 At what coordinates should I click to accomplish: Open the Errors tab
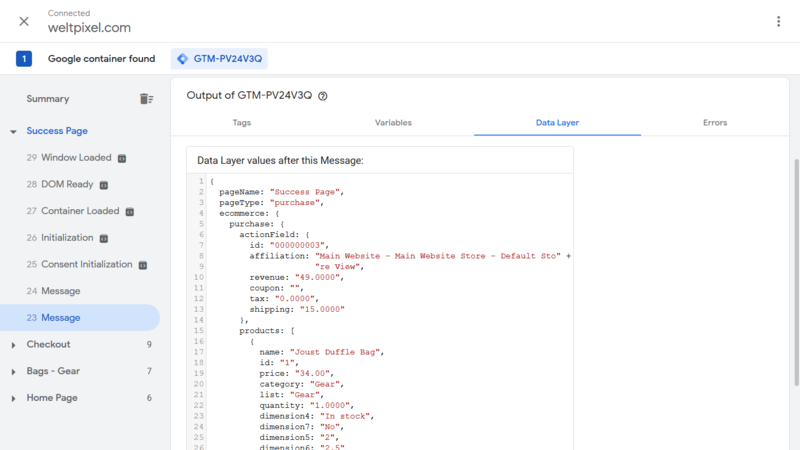(x=715, y=122)
